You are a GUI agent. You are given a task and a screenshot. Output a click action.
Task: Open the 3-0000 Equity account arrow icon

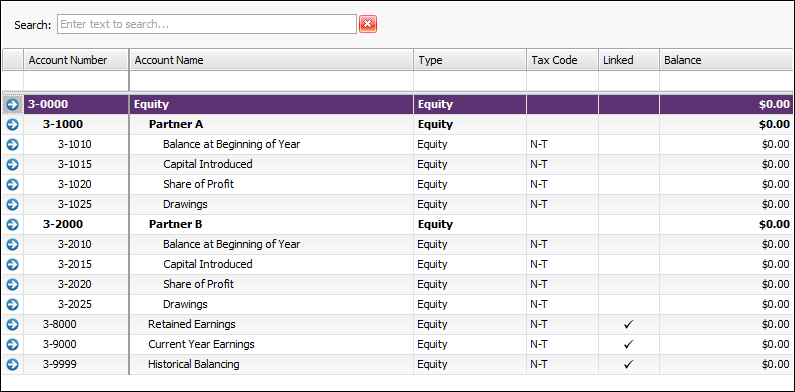(x=13, y=104)
